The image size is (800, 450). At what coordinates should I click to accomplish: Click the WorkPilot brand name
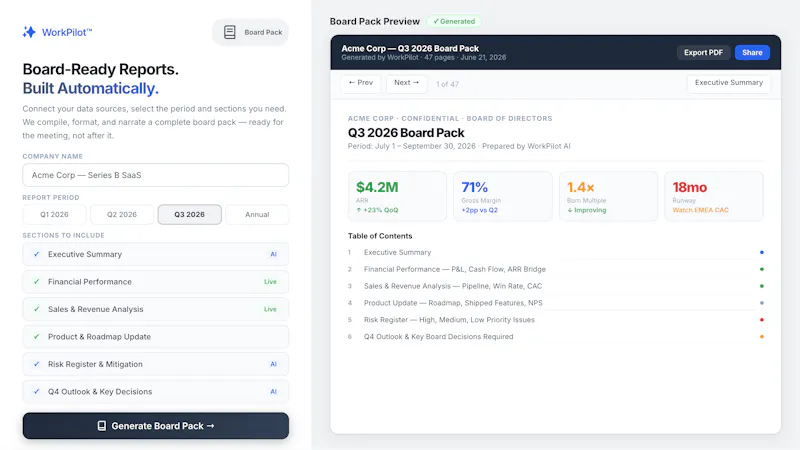point(67,32)
